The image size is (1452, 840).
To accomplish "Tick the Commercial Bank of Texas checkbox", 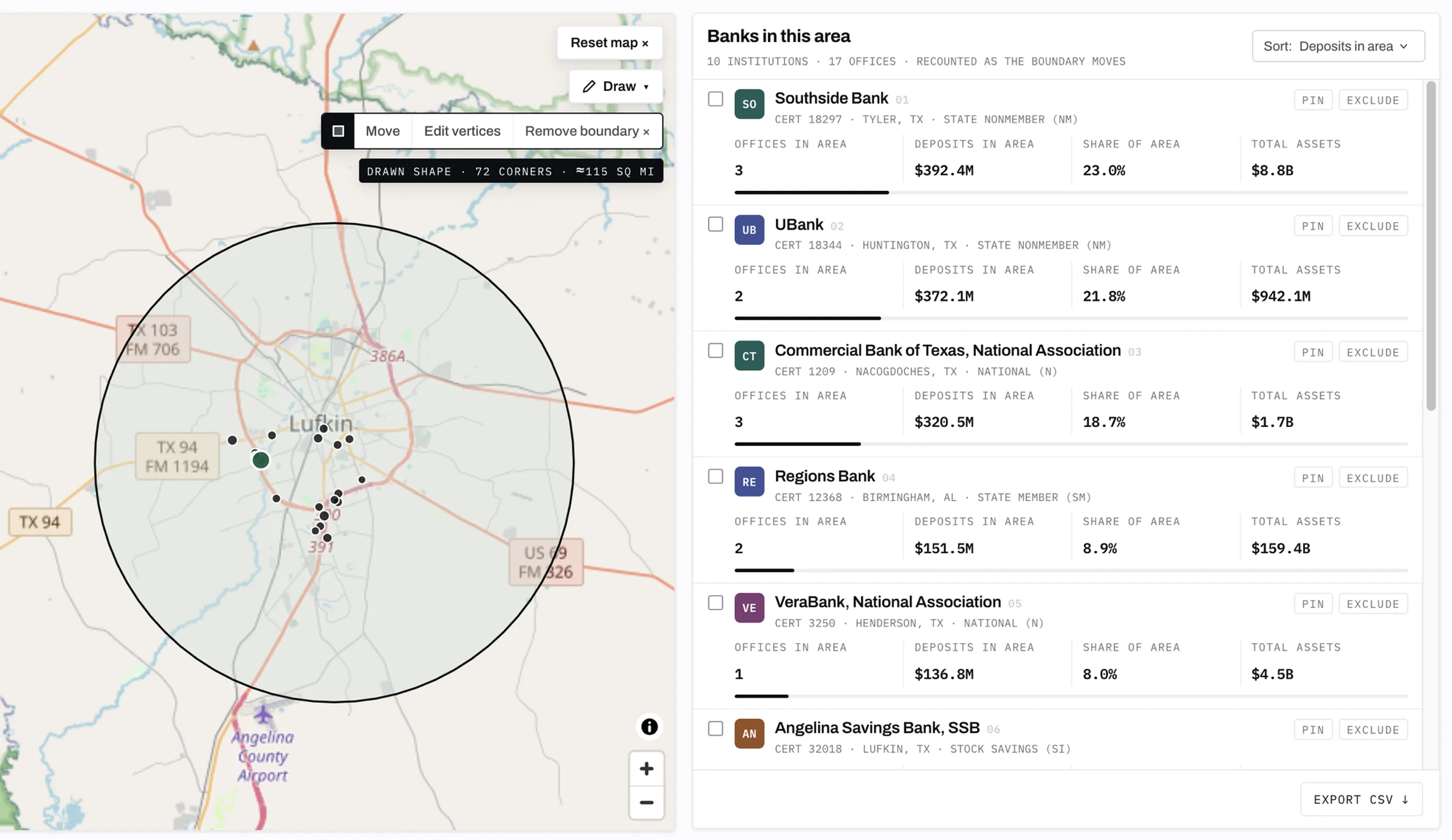I will (x=715, y=350).
